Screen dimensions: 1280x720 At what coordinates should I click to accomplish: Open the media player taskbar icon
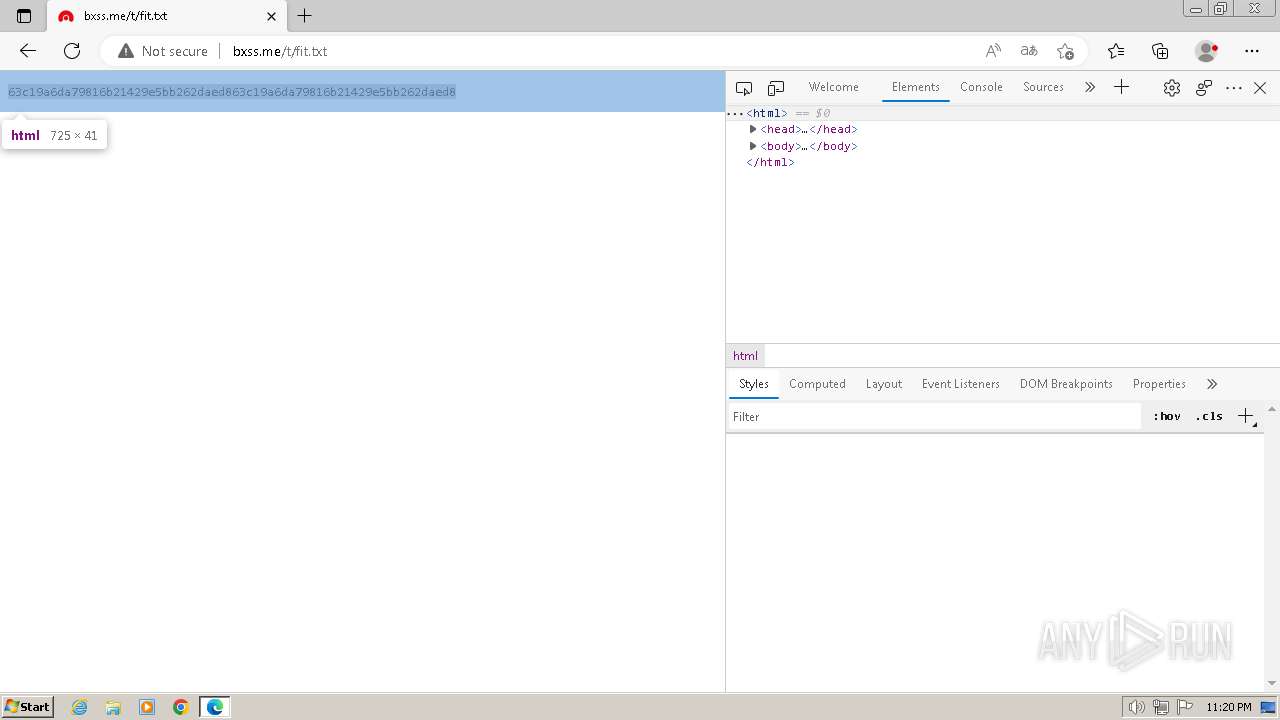point(147,707)
